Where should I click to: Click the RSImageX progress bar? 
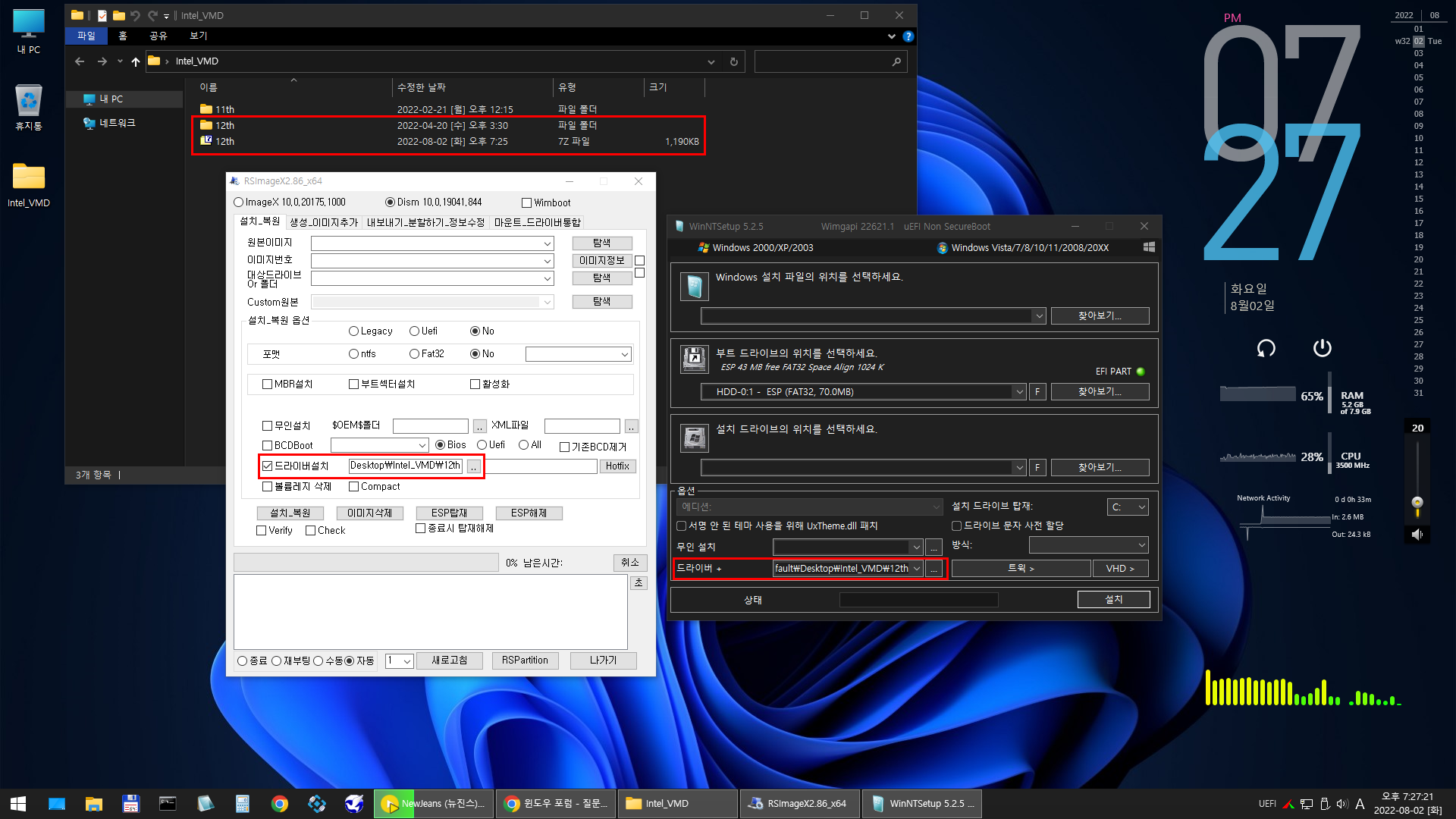tap(366, 563)
